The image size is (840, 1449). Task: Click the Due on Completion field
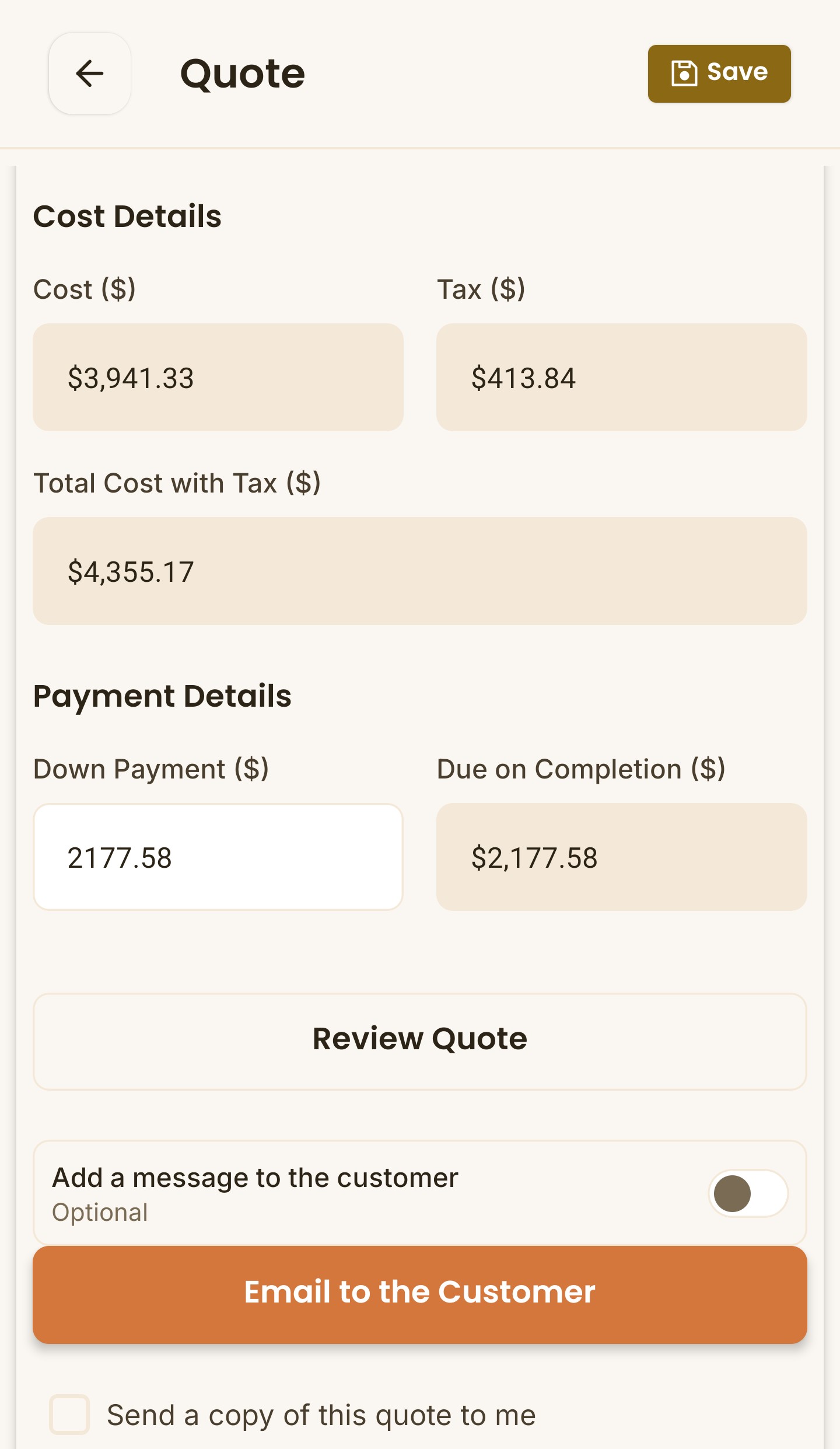pos(621,857)
